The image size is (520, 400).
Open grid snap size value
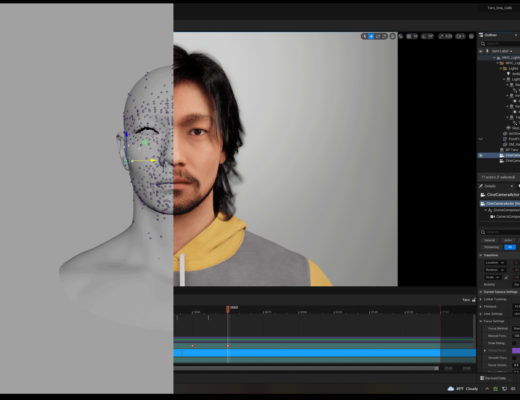[x=415, y=36]
